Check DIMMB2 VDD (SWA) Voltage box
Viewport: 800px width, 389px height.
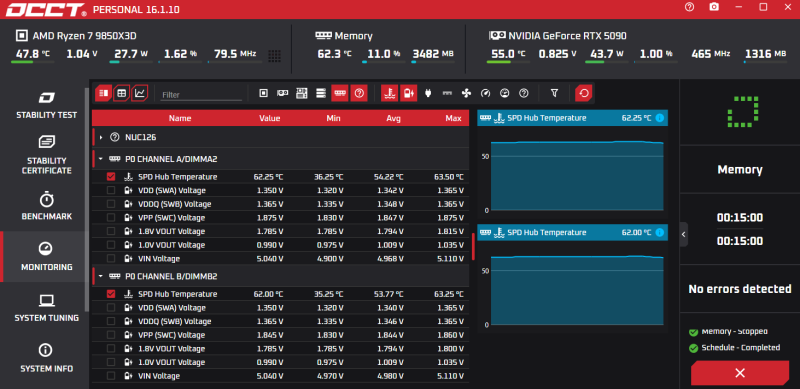click(111, 308)
